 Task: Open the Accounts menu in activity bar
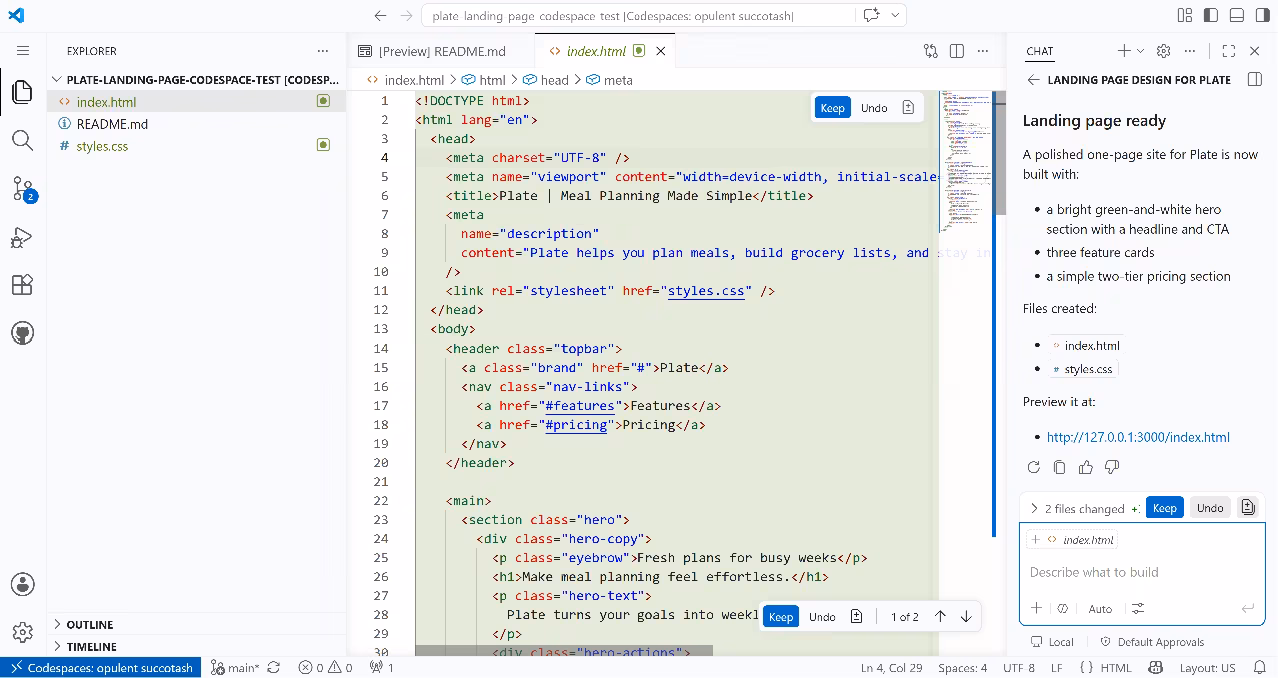tap(22, 585)
